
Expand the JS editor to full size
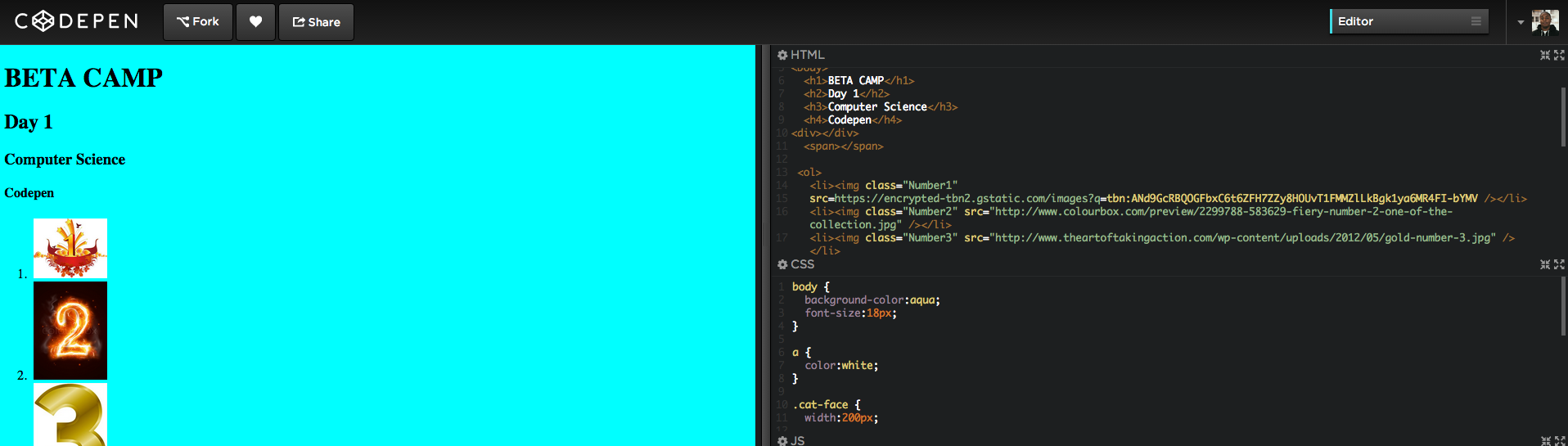1559,441
